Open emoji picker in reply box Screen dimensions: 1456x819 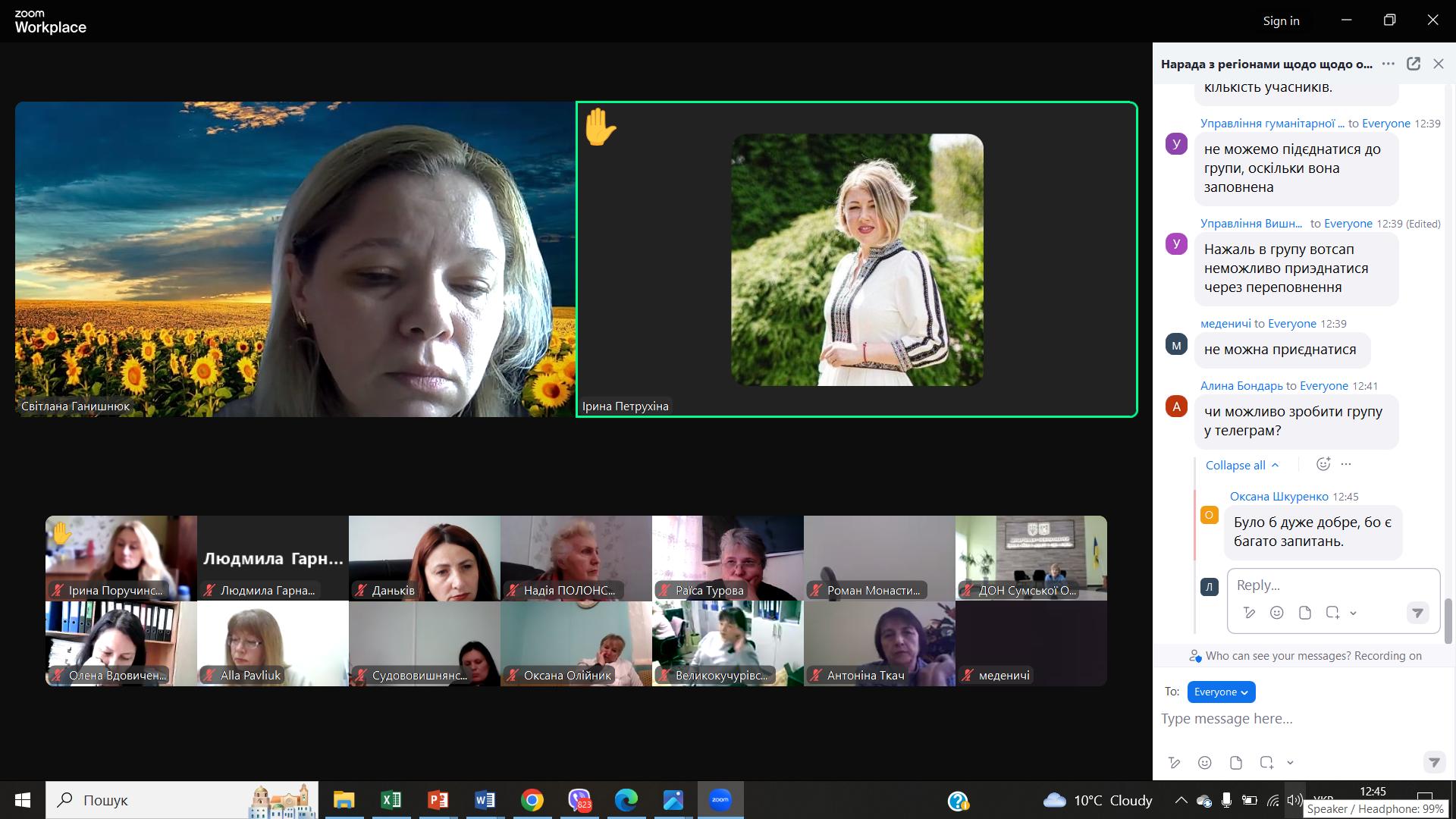(1276, 612)
